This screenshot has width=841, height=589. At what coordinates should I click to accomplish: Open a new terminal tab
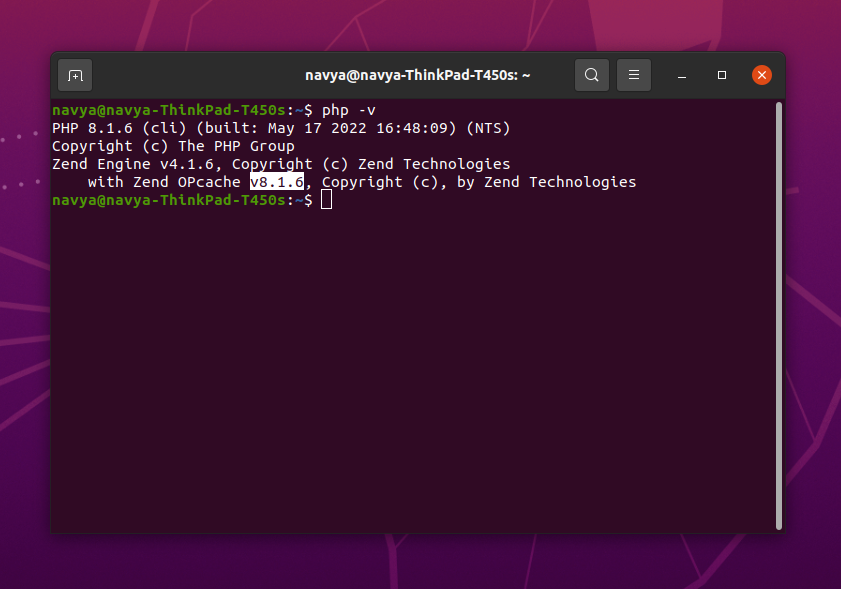click(x=75, y=75)
